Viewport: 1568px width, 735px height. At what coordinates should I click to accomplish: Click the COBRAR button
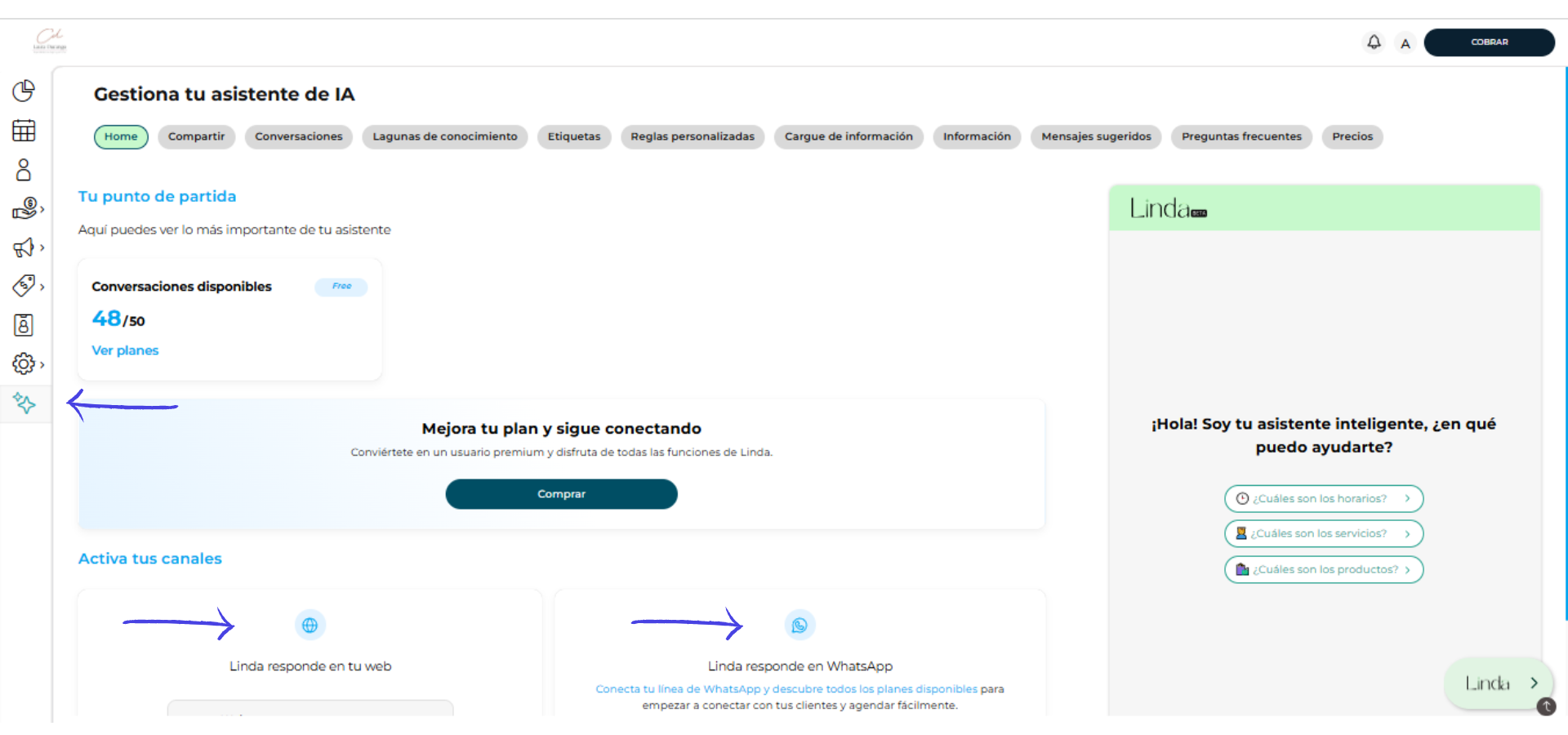[x=1489, y=42]
